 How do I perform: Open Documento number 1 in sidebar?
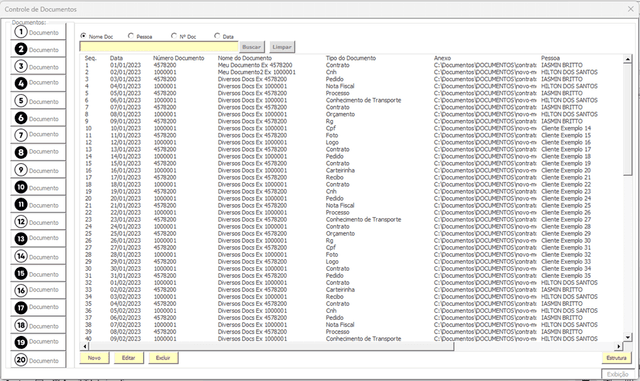coord(38,32)
